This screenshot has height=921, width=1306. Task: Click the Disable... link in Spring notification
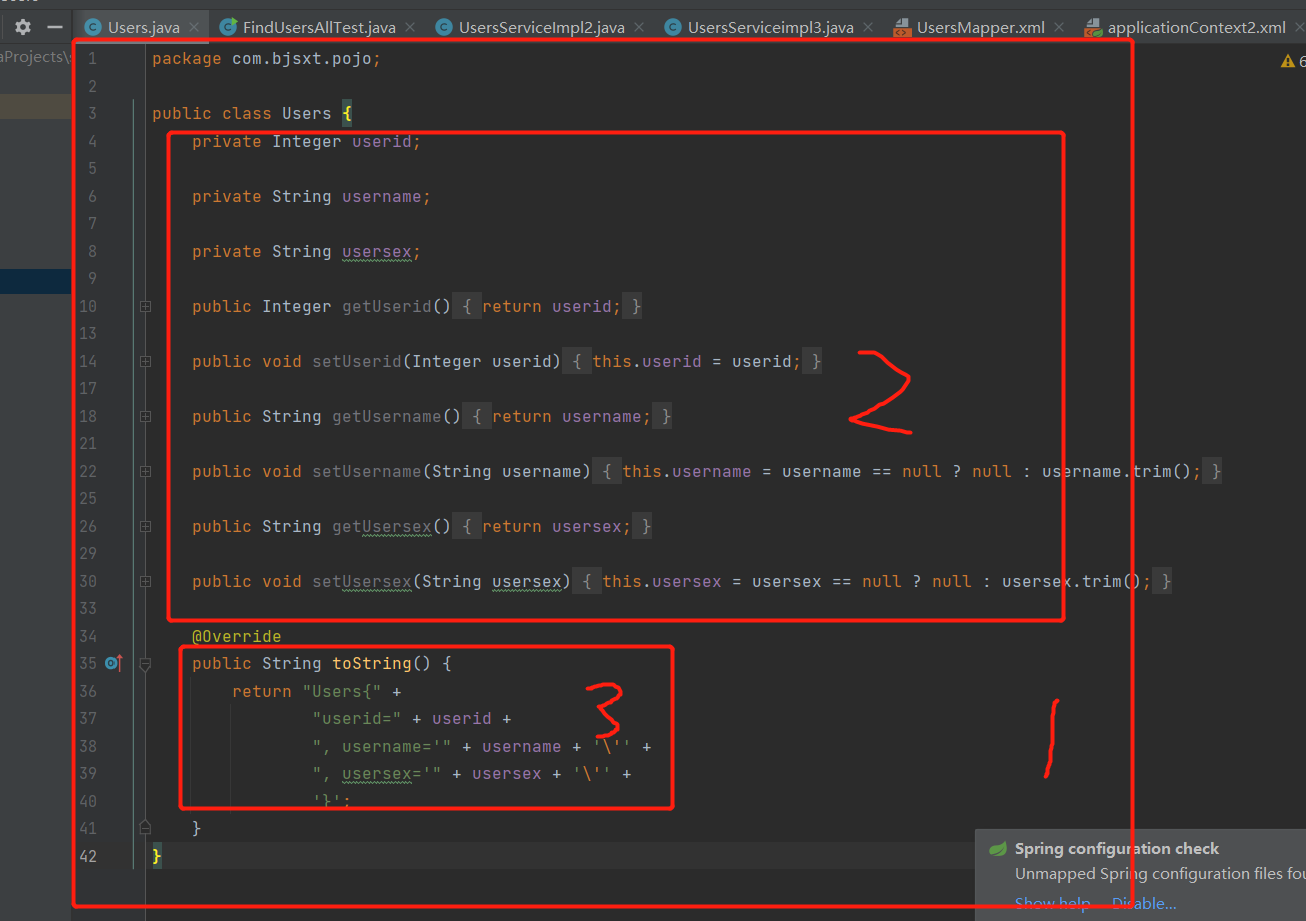pos(1144,903)
